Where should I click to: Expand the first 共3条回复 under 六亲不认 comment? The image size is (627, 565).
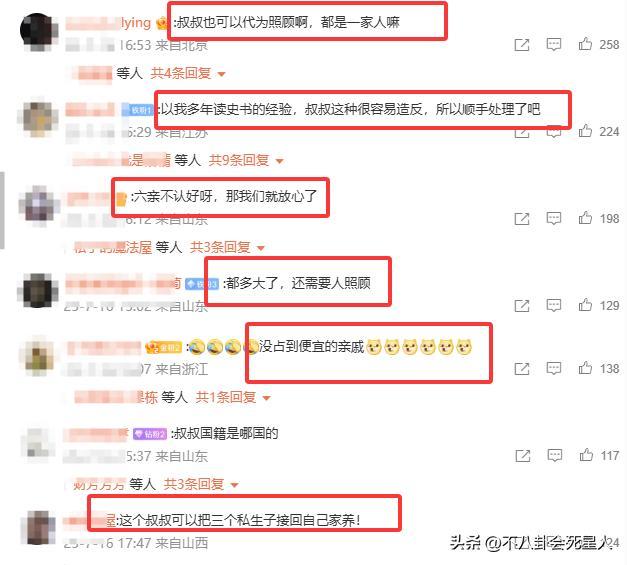click(x=227, y=247)
